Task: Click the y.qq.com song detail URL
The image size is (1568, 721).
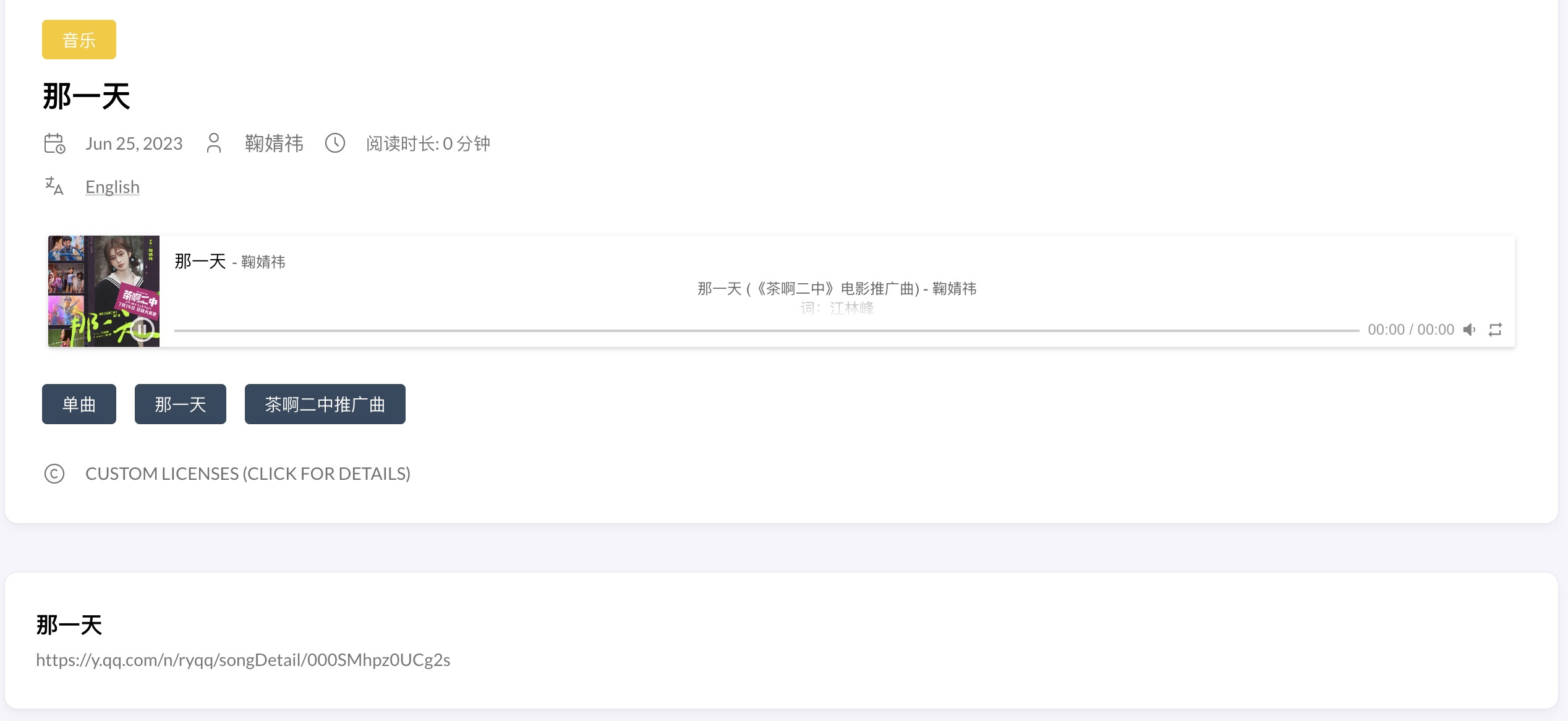Action: [x=243, y=660]
